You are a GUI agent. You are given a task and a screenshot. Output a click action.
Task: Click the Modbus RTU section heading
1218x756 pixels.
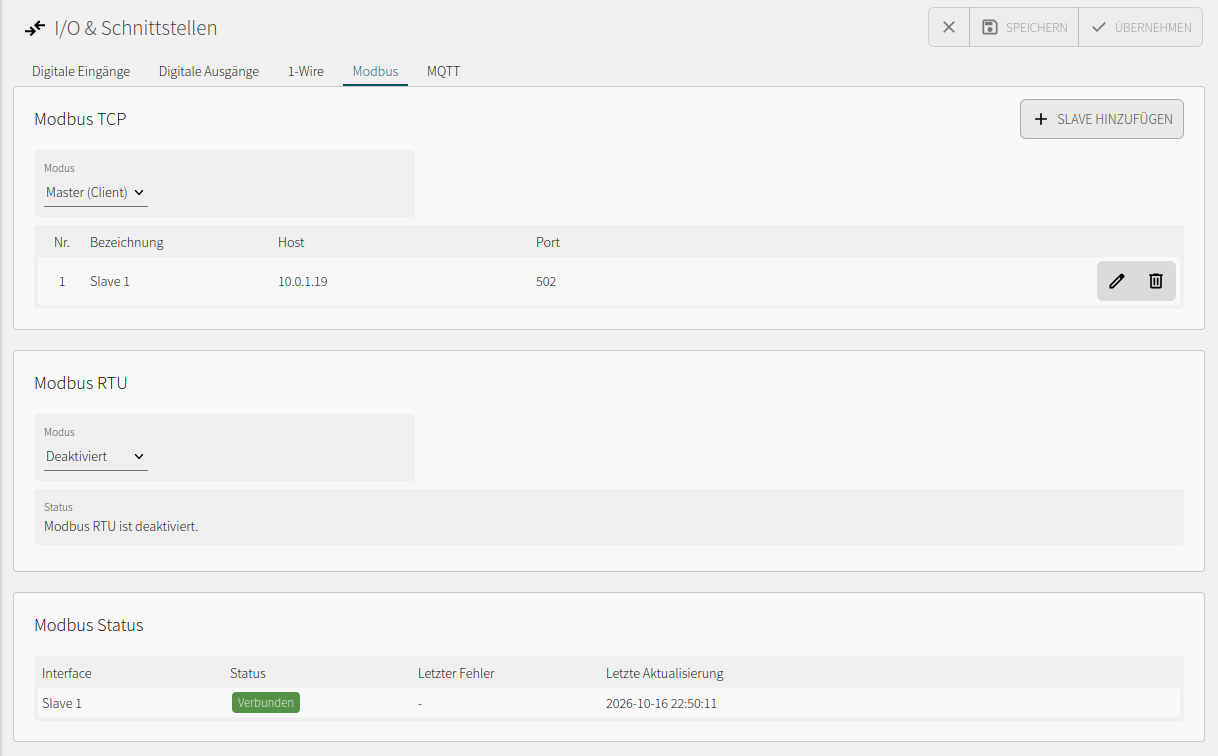[81, 383]
